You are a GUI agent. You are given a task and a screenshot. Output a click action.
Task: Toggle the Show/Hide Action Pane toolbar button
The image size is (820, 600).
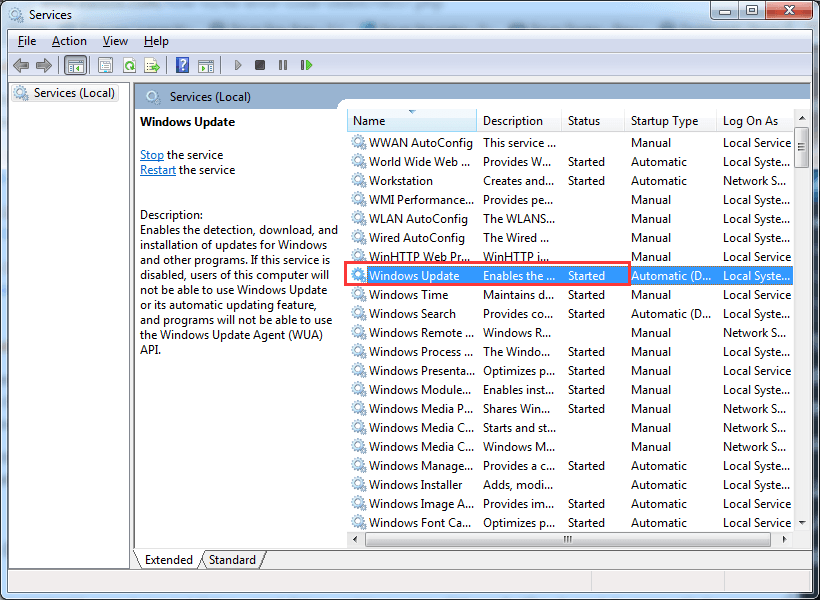coord(205,65)
